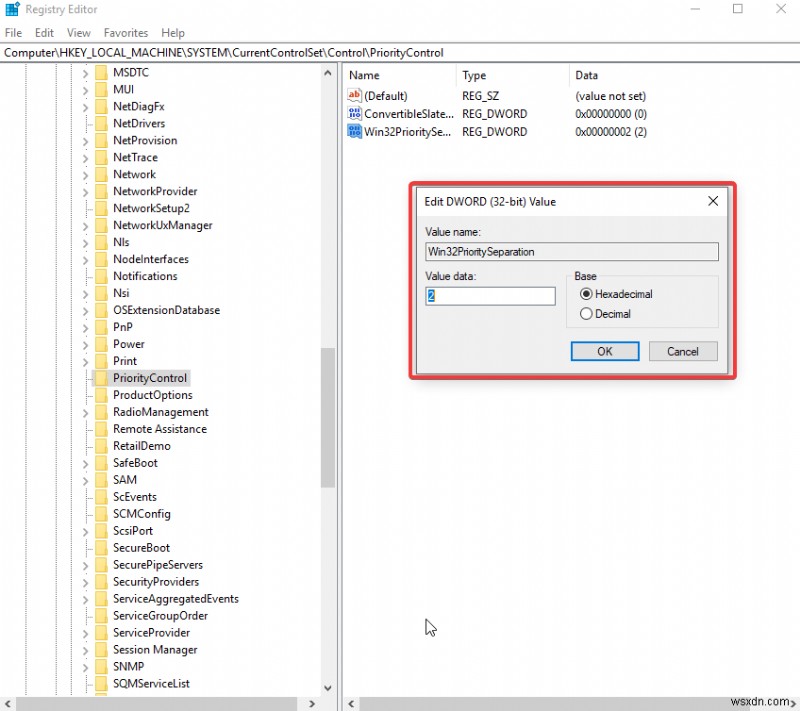Click the PriorityControl folder icon
The image size is (800, 711).
point(100,378)
